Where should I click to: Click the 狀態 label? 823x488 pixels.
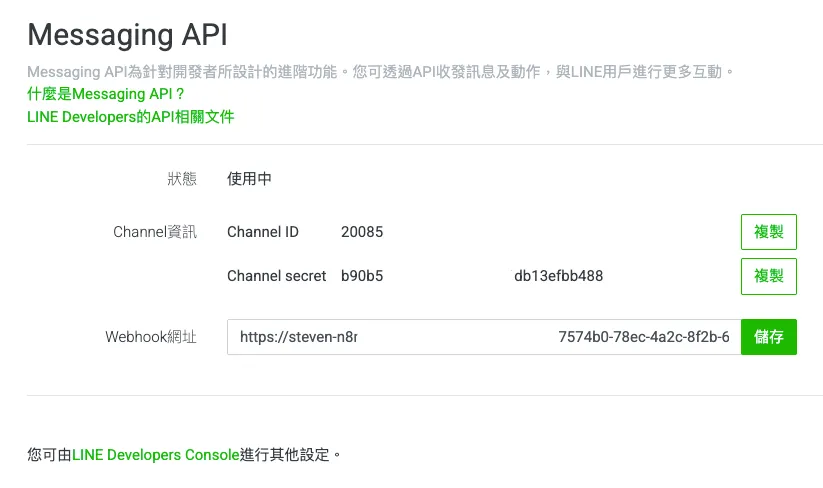[182, 179]
